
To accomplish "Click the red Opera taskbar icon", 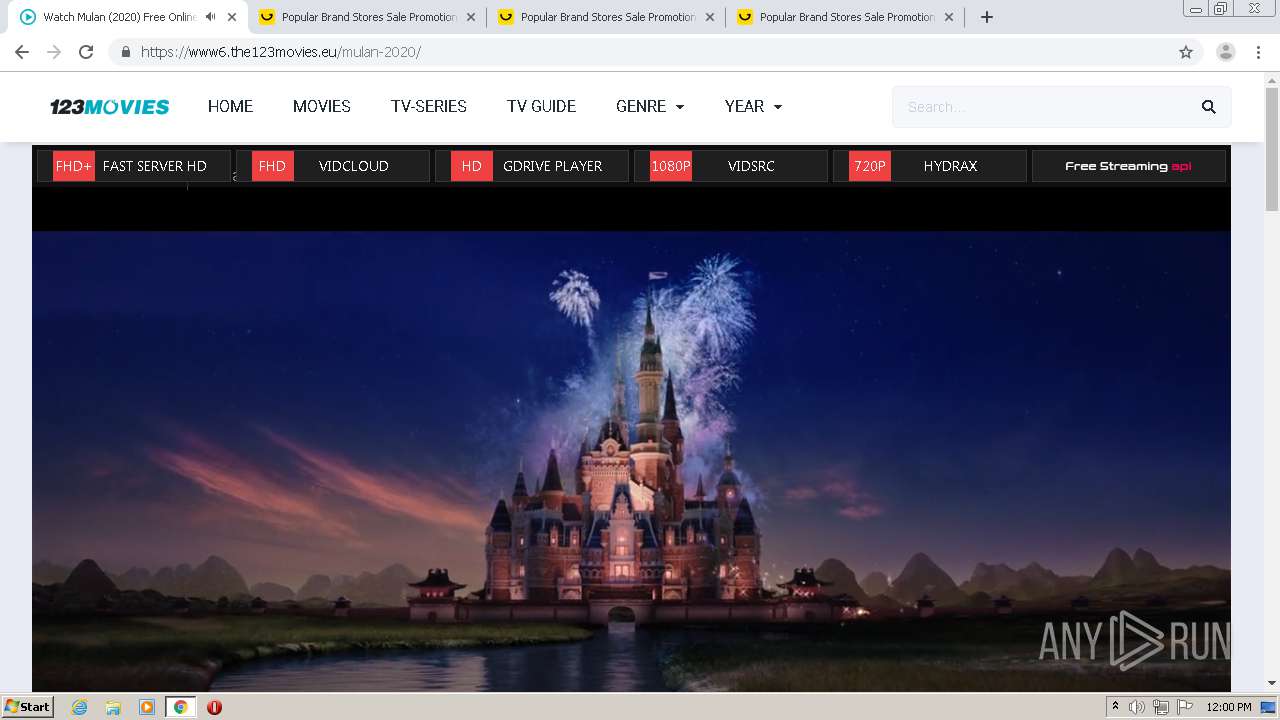I will pos(214,707).
